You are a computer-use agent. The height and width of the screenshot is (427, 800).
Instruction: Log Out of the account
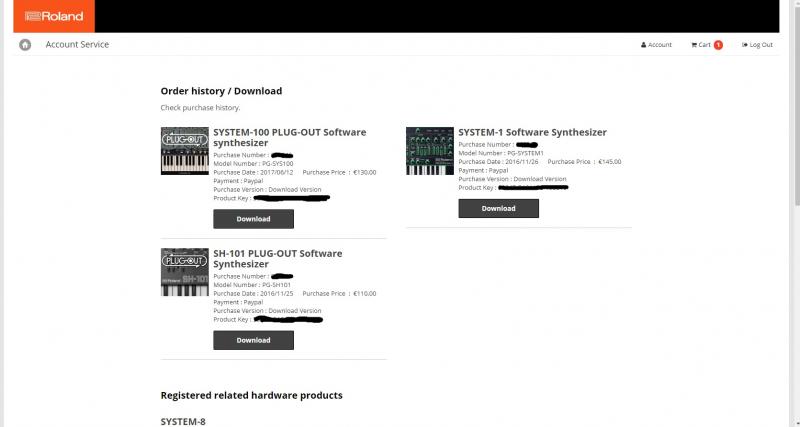(x=757, y=45)
